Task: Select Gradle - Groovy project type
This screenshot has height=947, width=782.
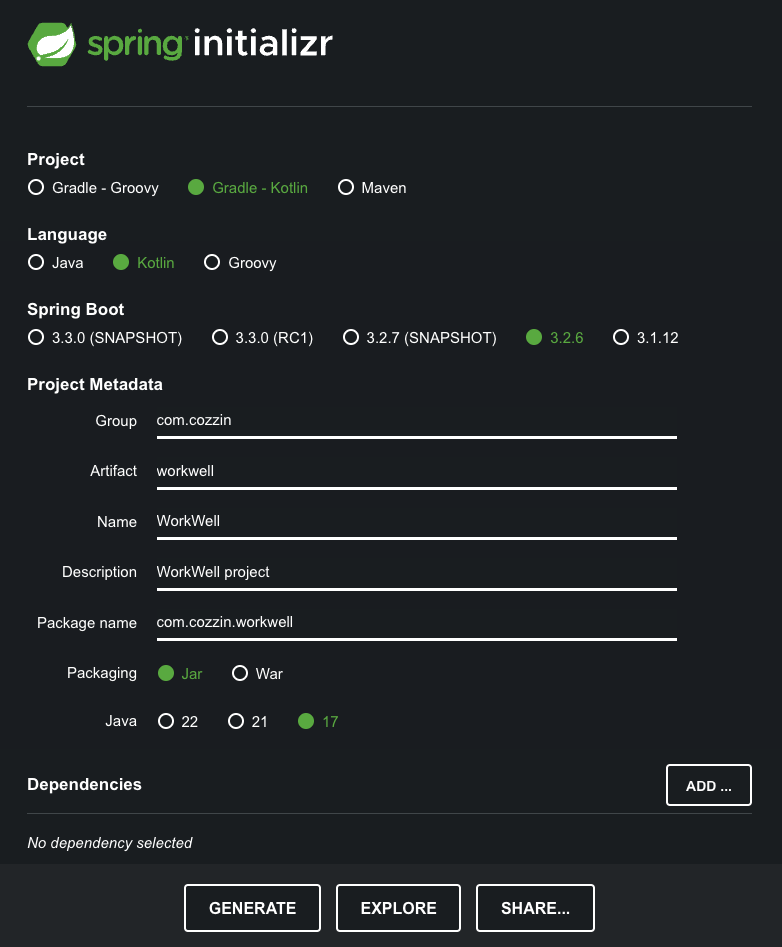Action: pos(94,188)
